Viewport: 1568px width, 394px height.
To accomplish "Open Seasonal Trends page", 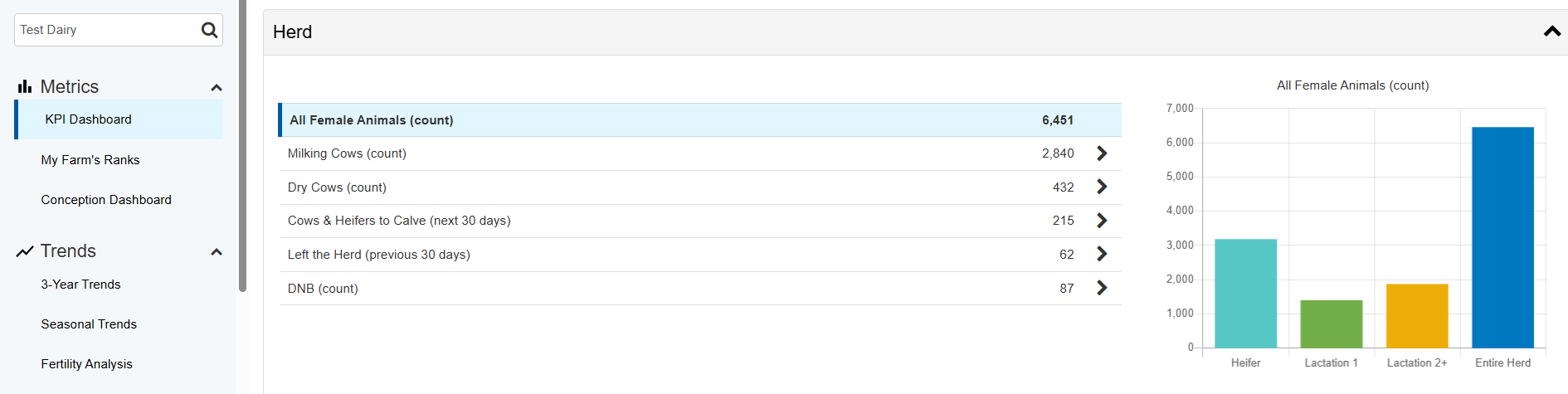I will (x=89, y=324).
